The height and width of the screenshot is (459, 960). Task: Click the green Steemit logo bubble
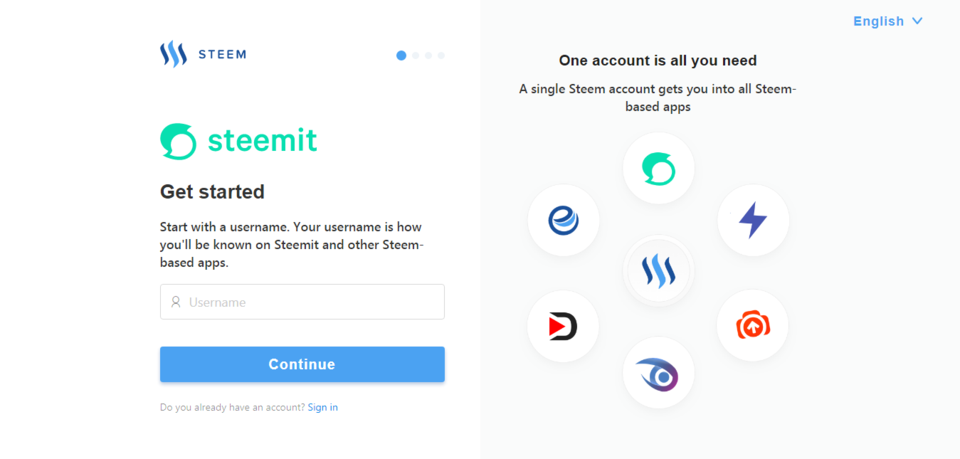coord(178,141)
